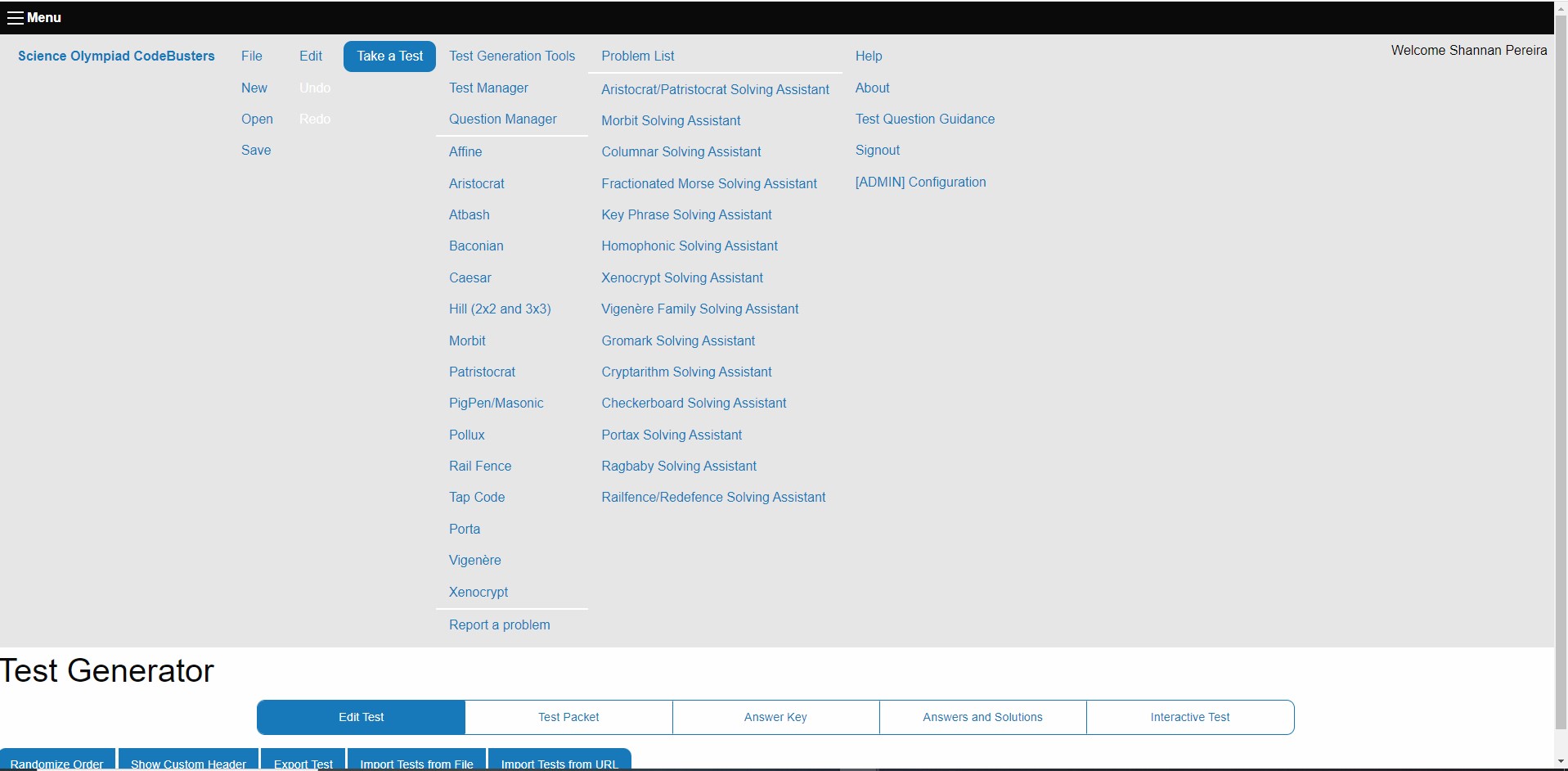Open the Problem List menu
Viewport: 1568px width, 771px height.
(x=638, y=56)
